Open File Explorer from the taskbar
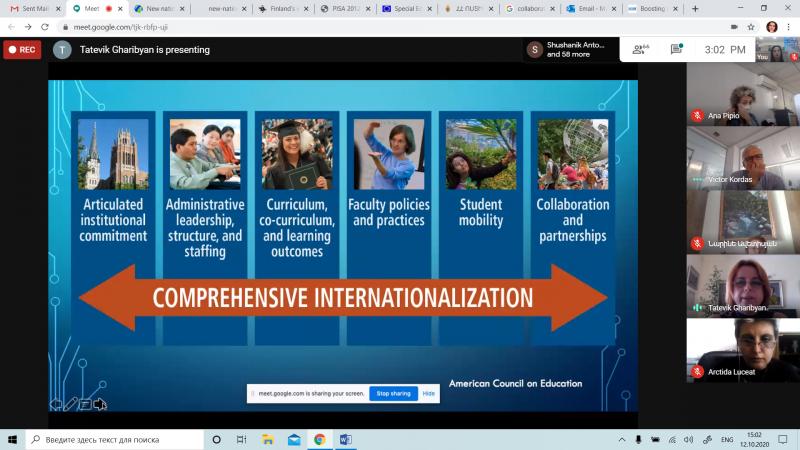The height and width of the screenshot is (450, 800). point(267,439)
